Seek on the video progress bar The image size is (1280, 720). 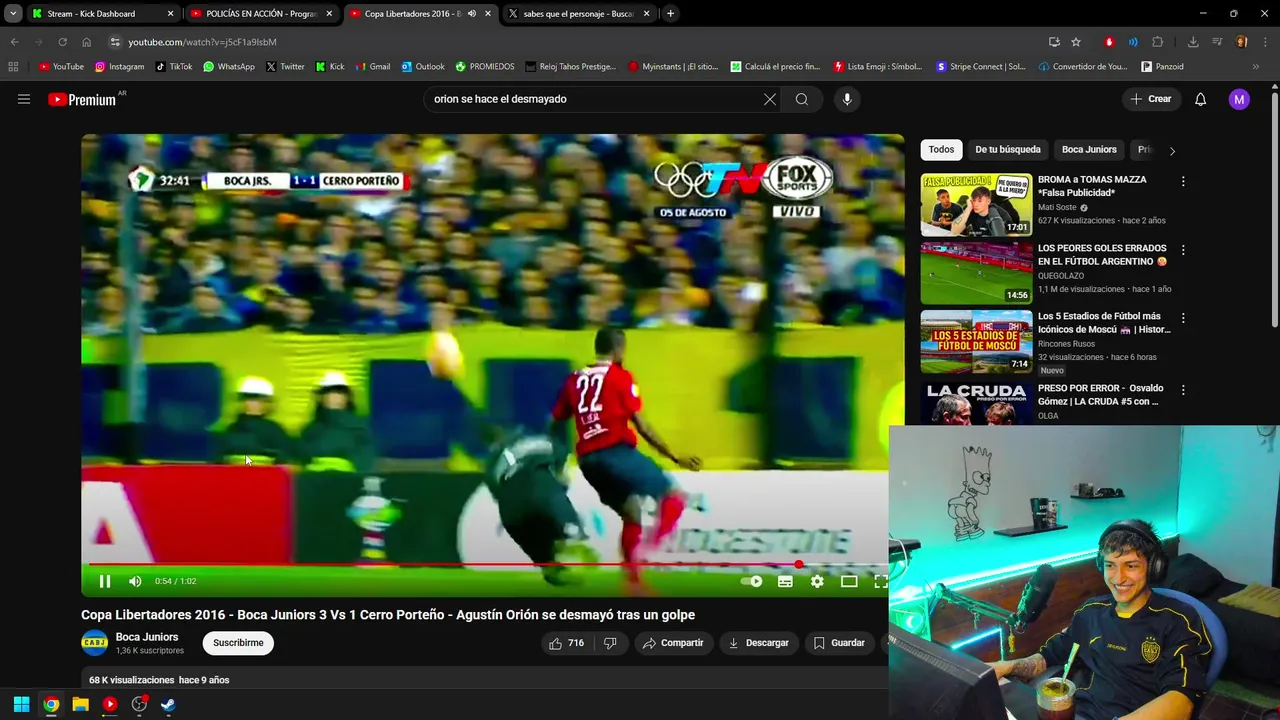[x=485, y=565]
